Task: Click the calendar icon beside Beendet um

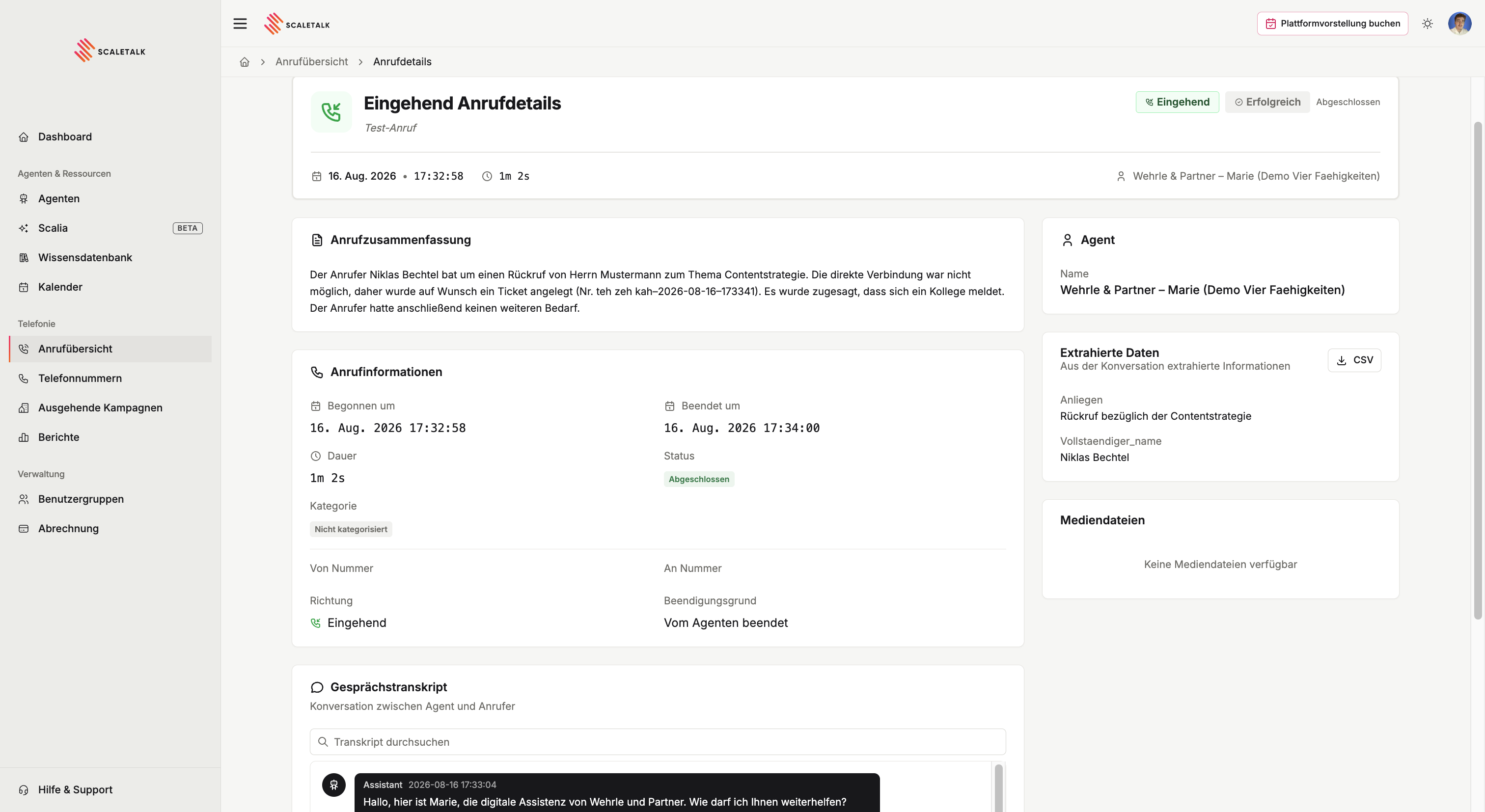Action: pyautogui.click(x=669, y=406)
